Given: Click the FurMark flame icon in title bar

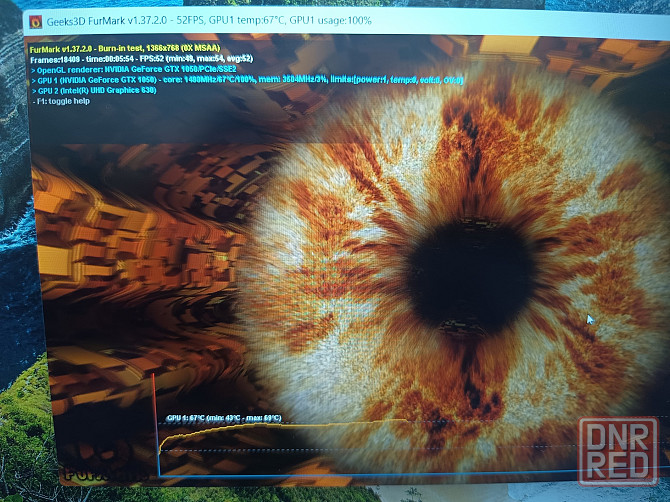Looking at the screenshot, I should click(x=35, y=21).
